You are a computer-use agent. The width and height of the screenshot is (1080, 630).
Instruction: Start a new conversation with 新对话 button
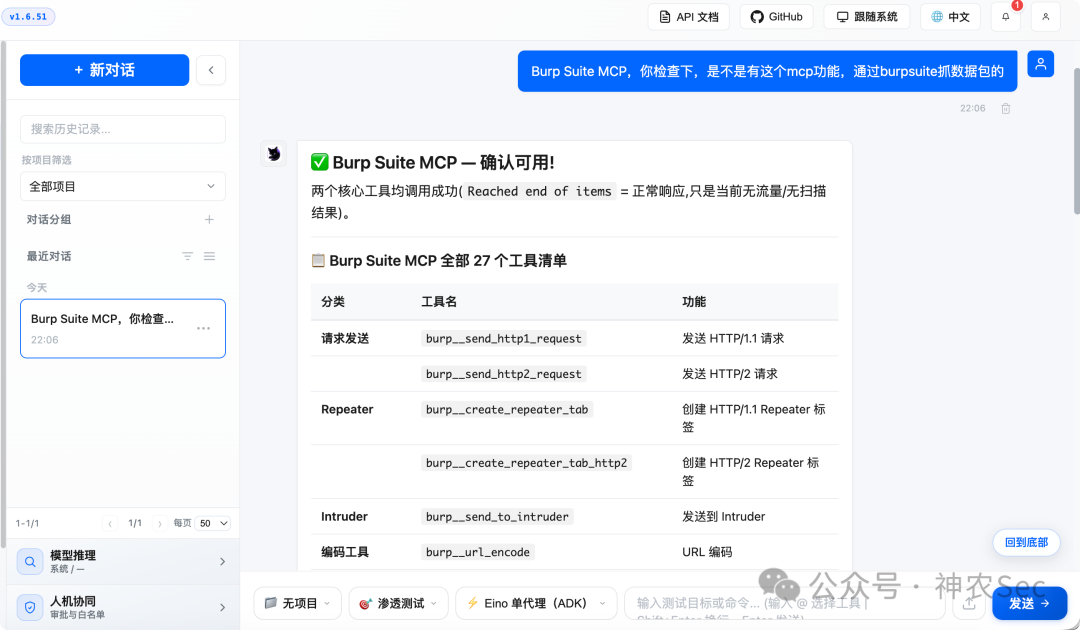coord(104,70)
